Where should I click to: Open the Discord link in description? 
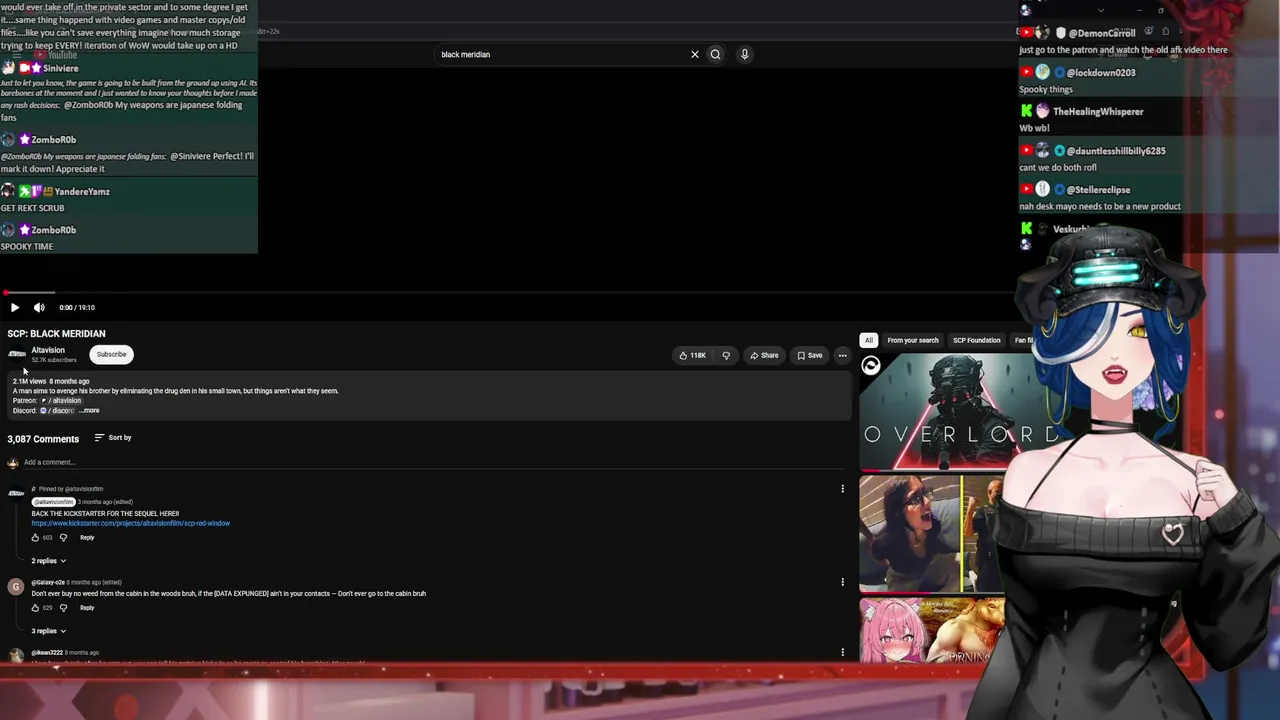click(57, 410)
